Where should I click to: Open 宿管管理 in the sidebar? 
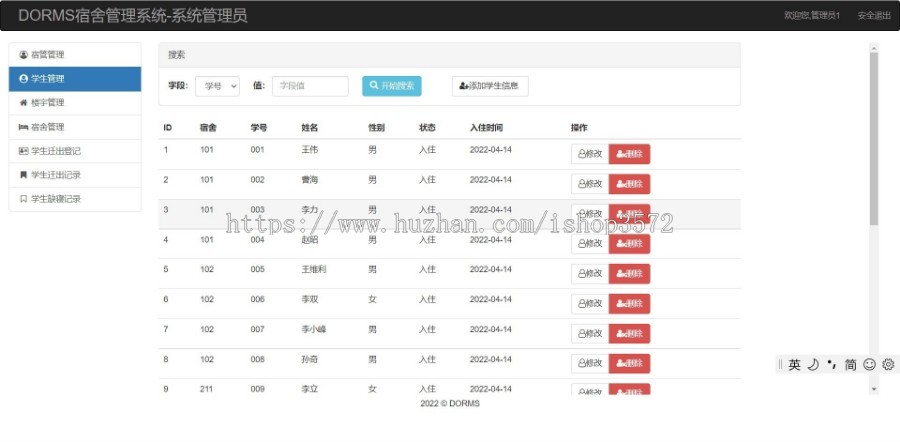point(75,55)
